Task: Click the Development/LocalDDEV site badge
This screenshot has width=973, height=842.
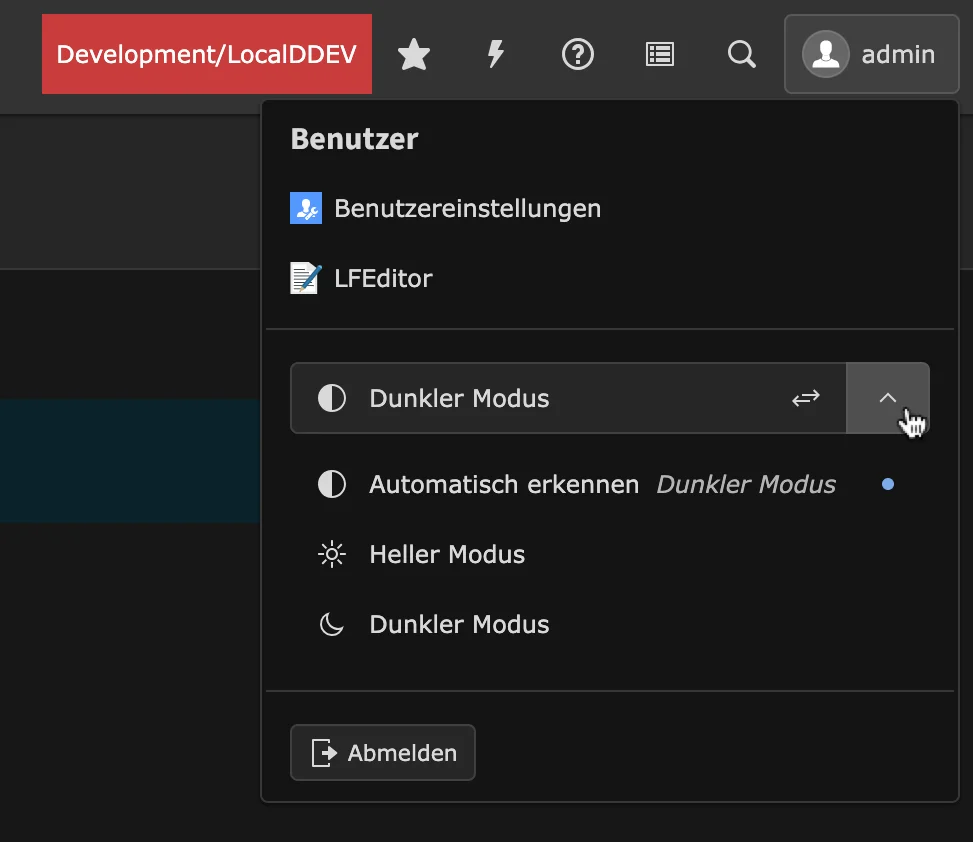Action: [206, 54]
